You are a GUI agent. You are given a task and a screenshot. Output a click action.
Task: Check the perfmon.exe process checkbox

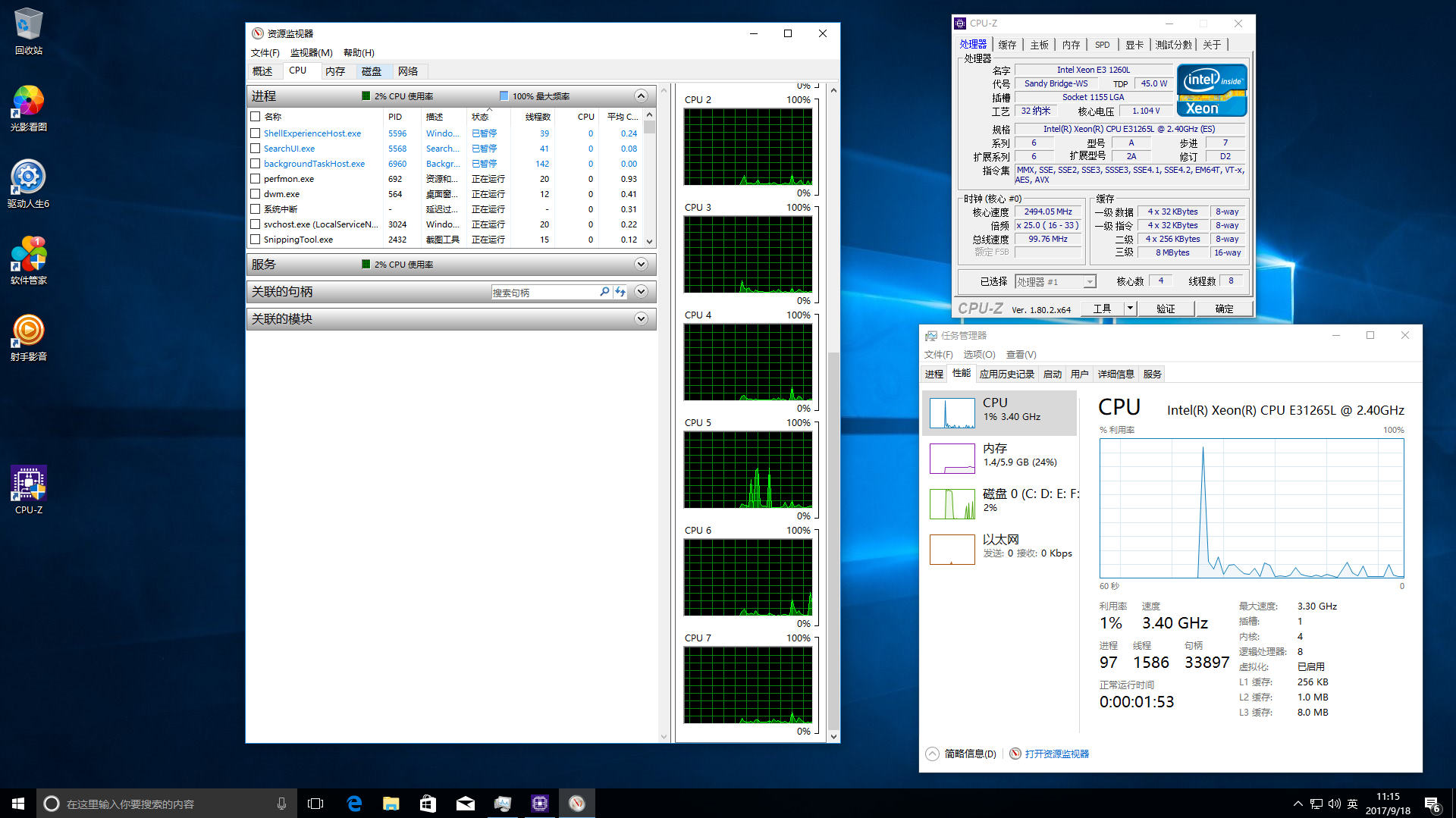click(x=256, y=179)
